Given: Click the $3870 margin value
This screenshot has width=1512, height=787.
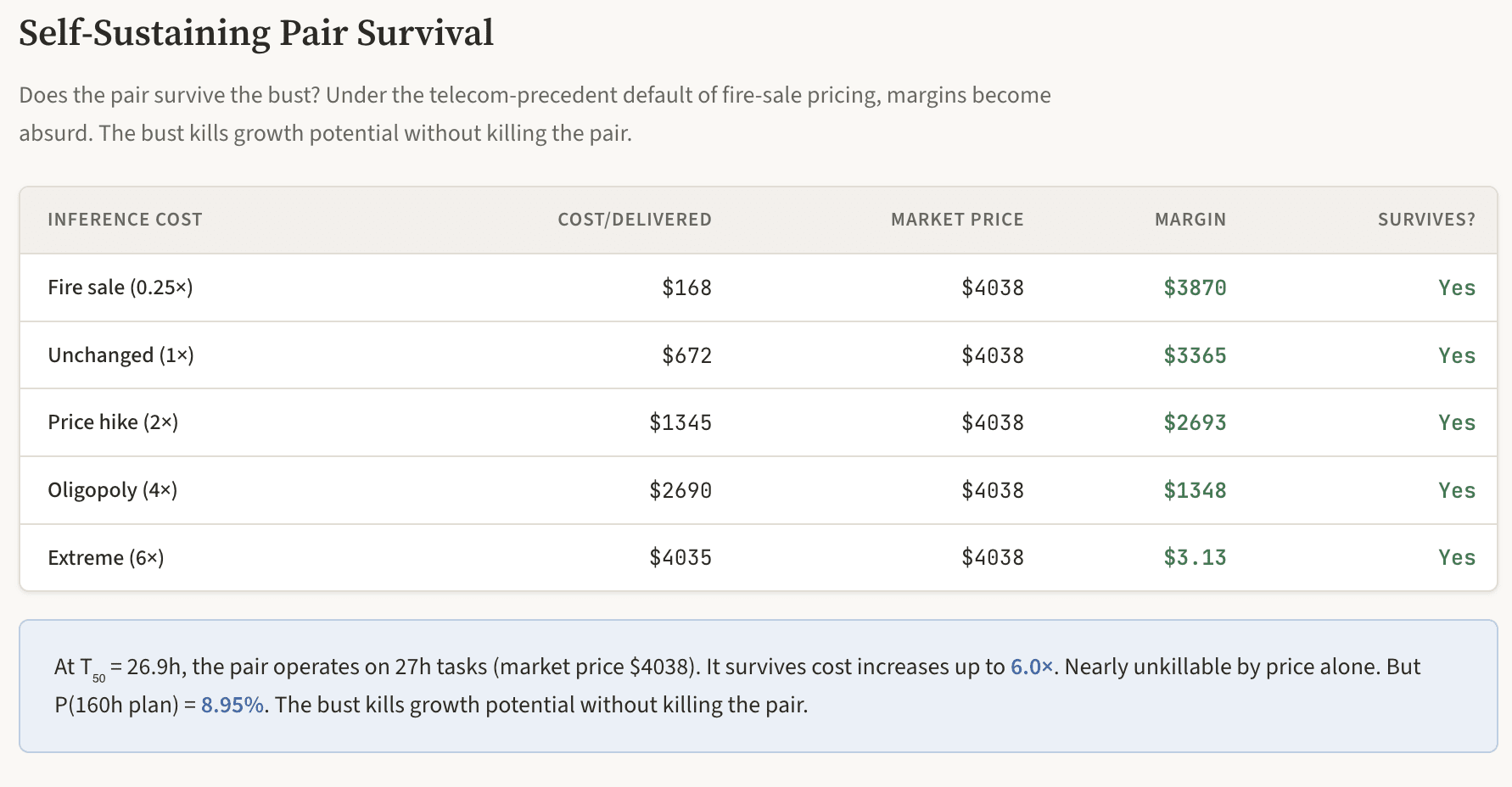Looking at the screenshot, I should click(x=1194, y=287).
